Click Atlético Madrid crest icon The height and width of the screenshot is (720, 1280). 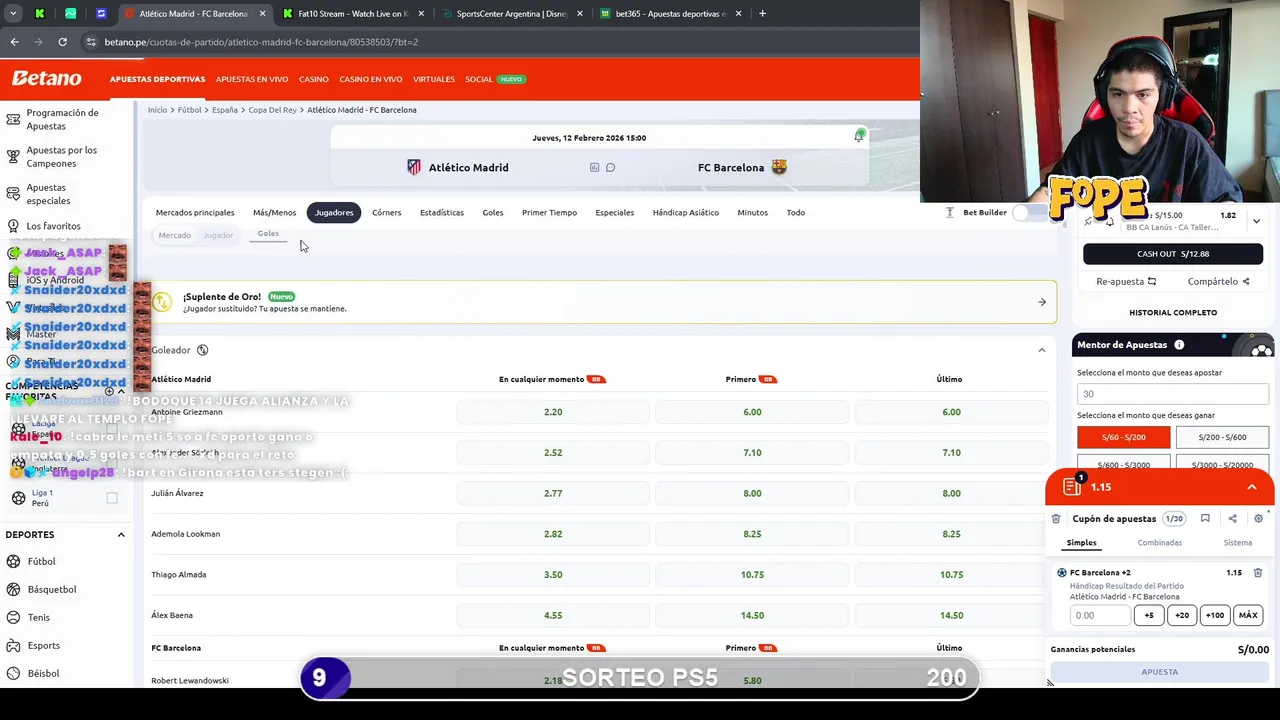click(x=414, y=167)
